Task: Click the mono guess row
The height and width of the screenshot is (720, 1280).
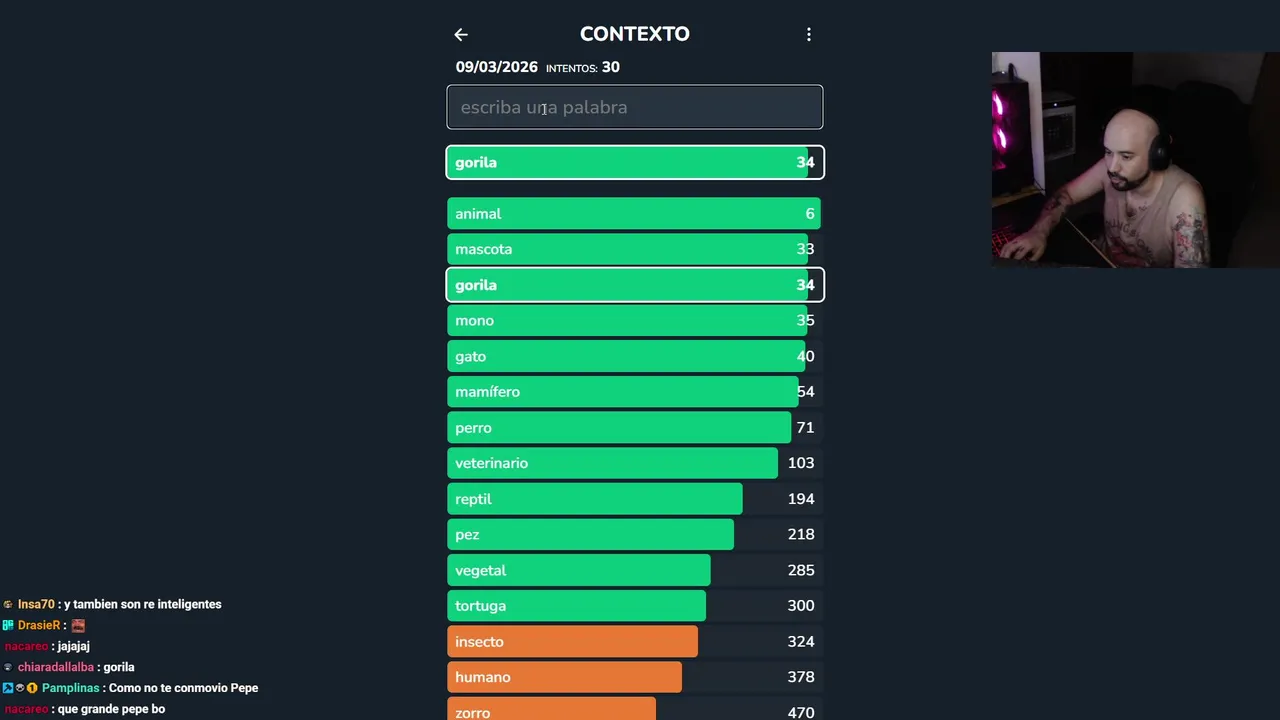Action: coord(634,321)
